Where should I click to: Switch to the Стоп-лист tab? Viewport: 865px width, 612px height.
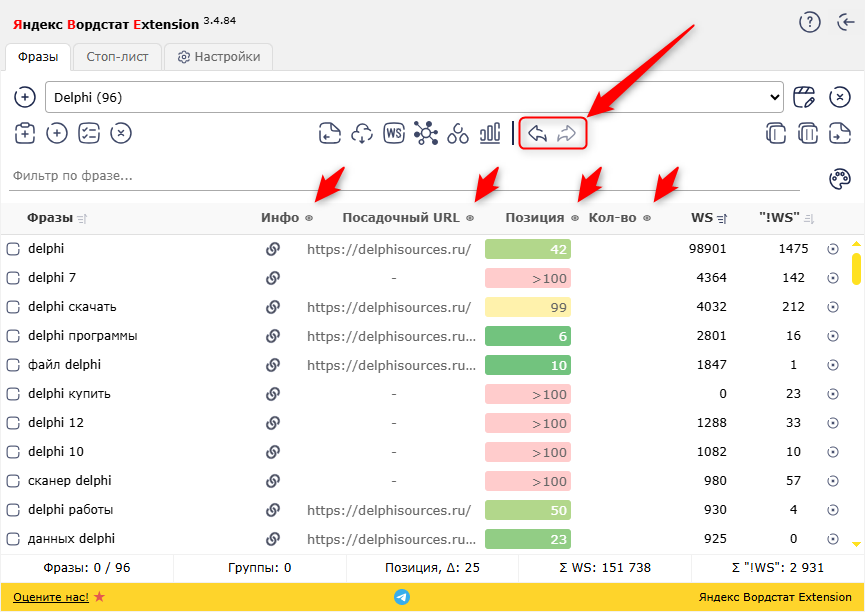pyautogui.click(x=117, y=57)
